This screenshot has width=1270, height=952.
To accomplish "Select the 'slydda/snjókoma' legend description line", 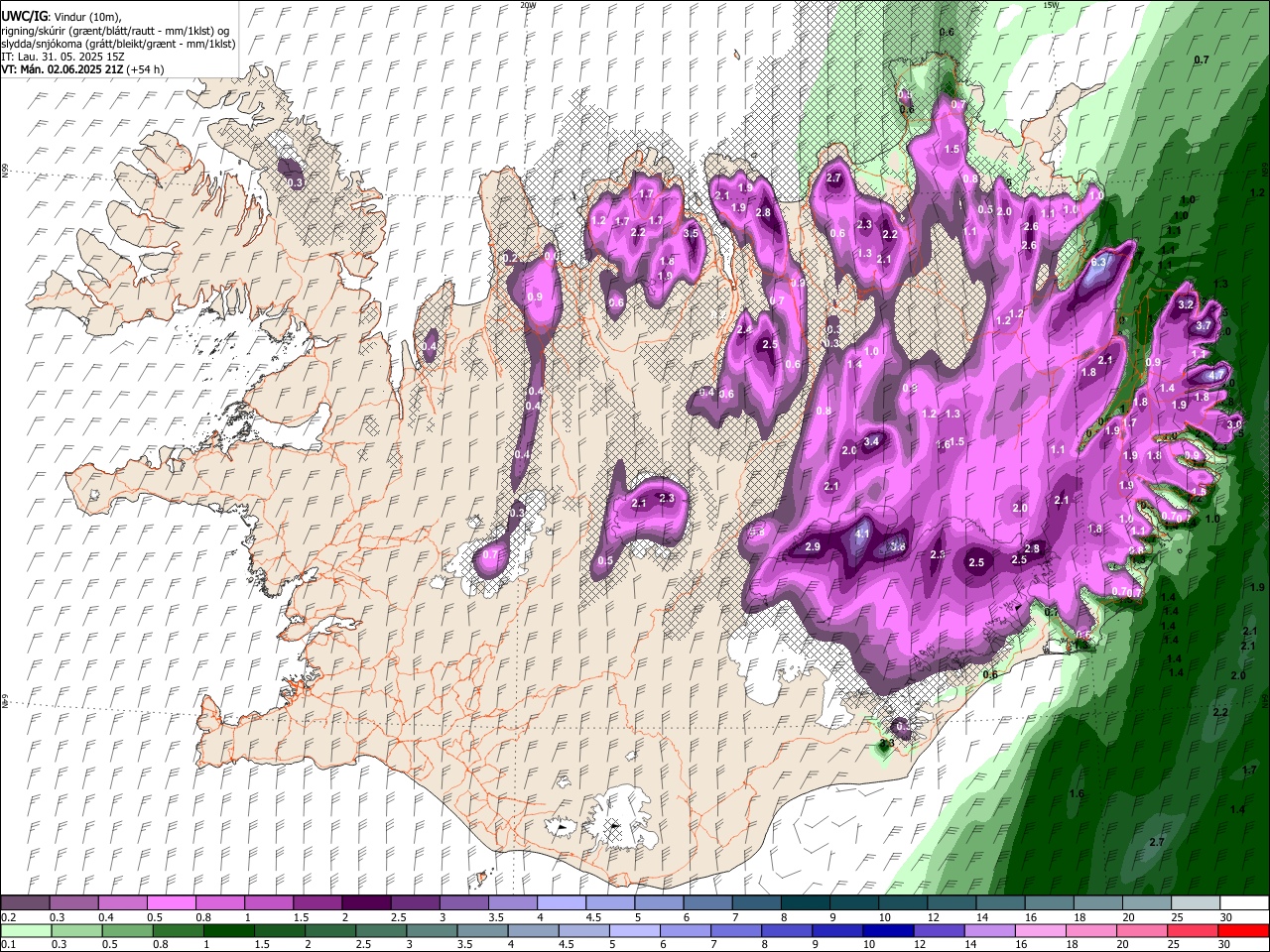I will point(118,44).
